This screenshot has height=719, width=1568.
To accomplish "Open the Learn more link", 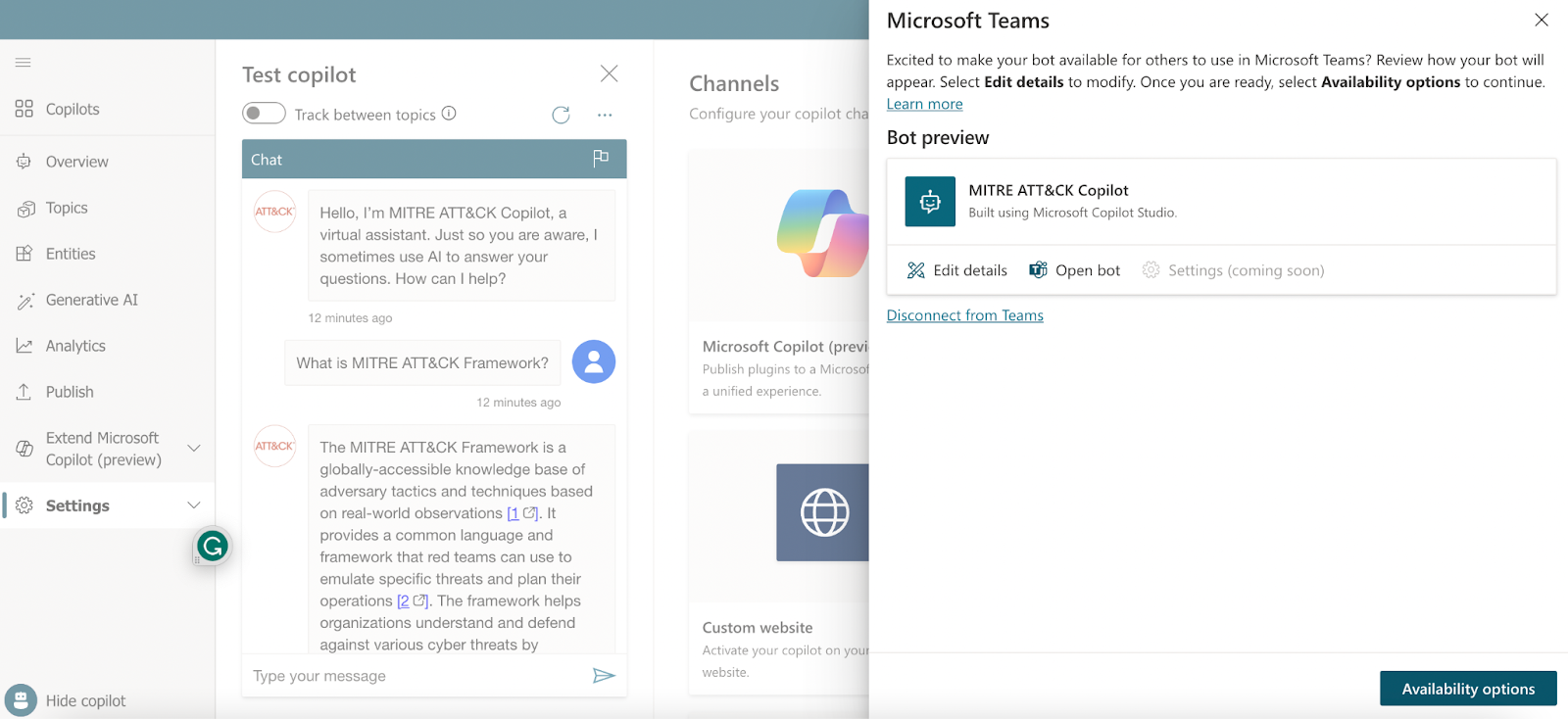I will [924, 104].
